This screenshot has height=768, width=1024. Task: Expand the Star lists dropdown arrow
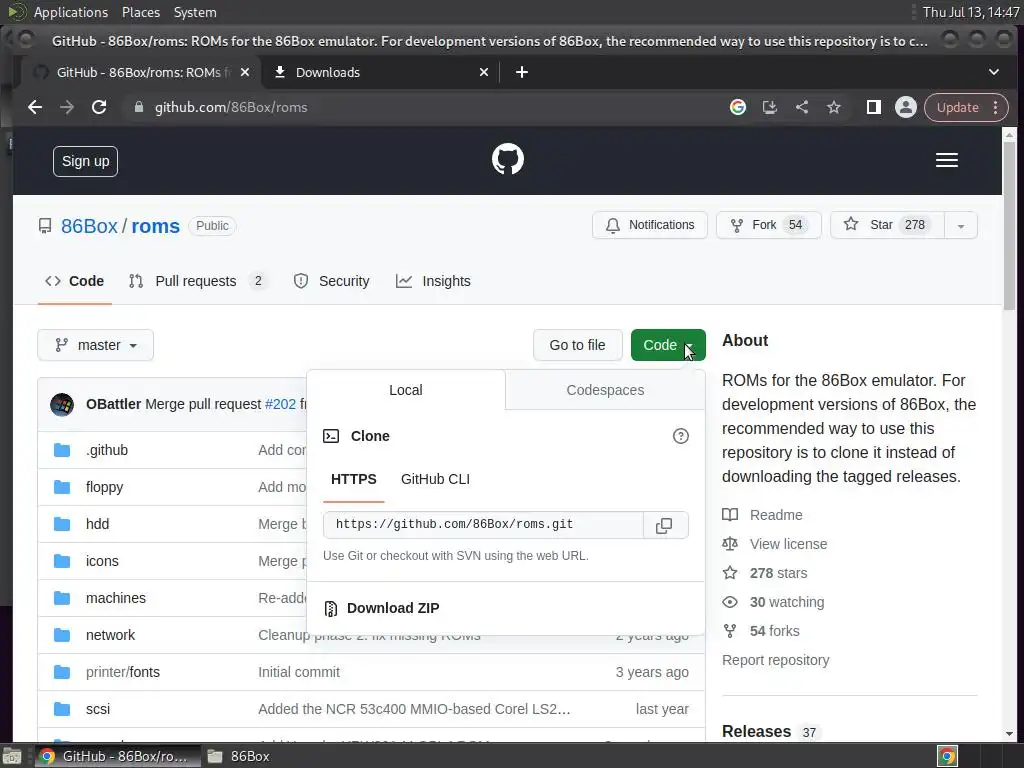click(961, 225)
